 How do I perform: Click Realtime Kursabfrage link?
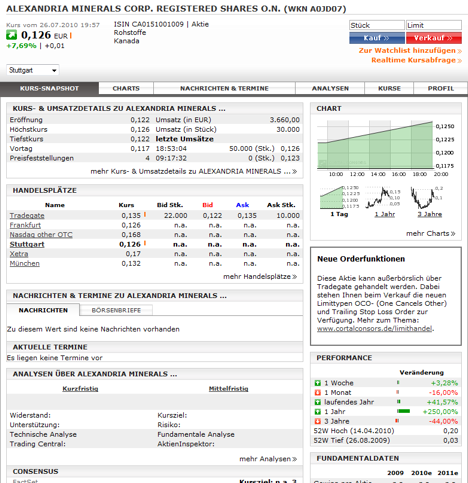(x=416, y=60)
